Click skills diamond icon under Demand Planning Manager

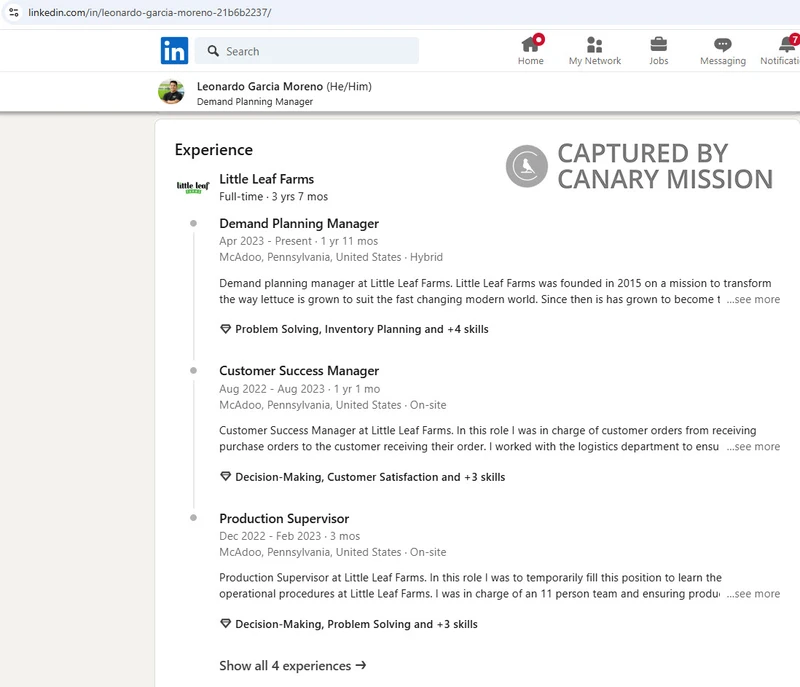pos(225,329)
